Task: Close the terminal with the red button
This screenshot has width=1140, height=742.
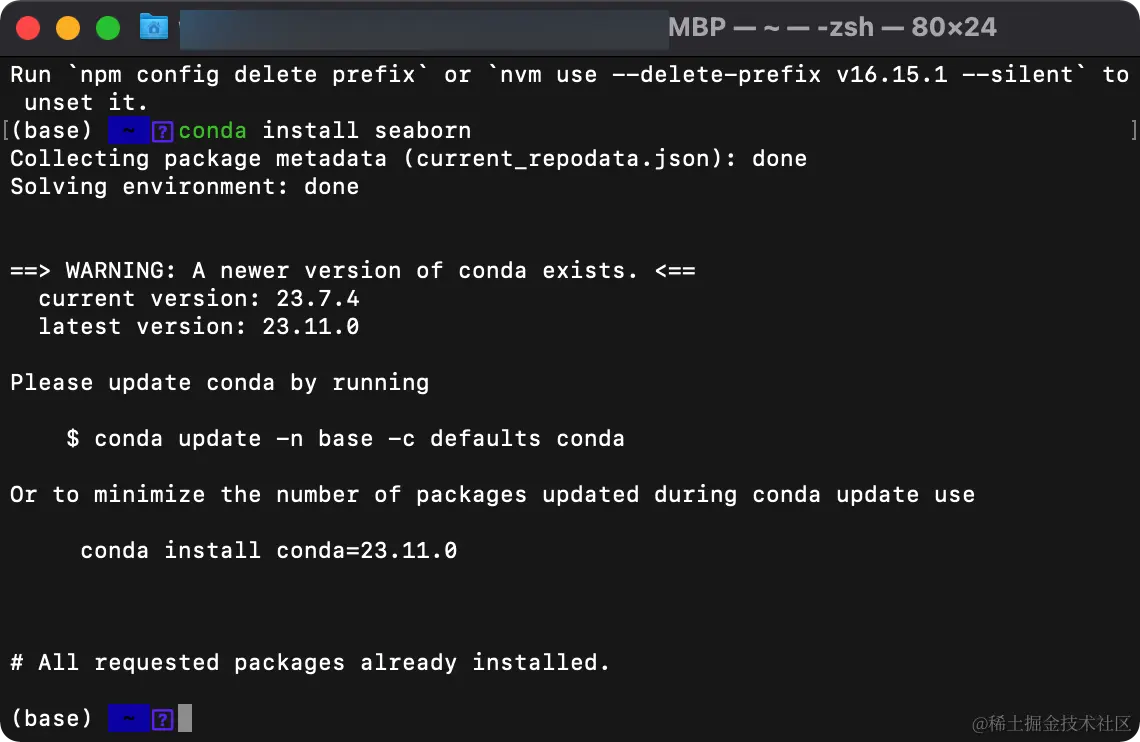Action: tap(28, 28)
